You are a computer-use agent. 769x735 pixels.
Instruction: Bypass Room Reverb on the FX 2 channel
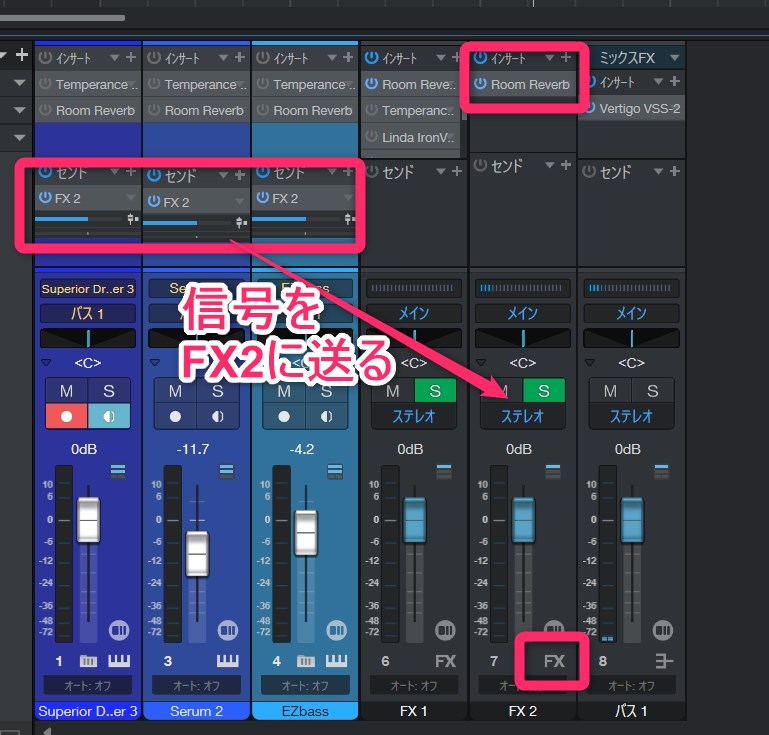pyautogui.click(x=480, y=85)
